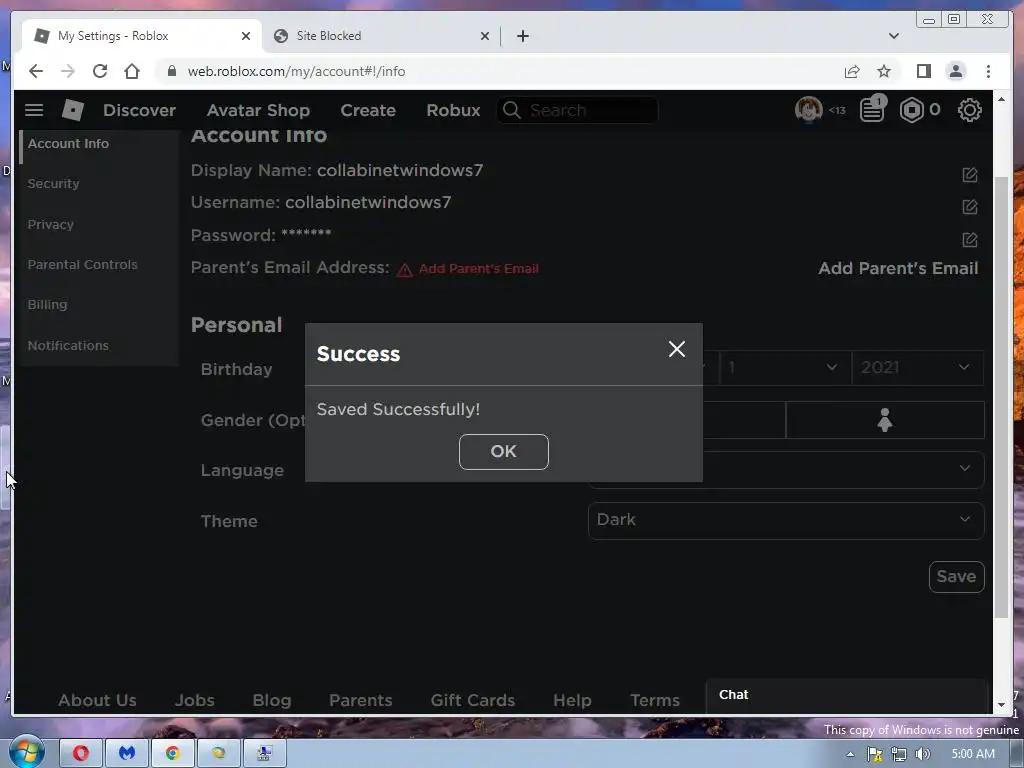Image resolution: width=1024 pixels, height=768 pixels.
Task: Open the Security settings section
Action: point(54,184)
